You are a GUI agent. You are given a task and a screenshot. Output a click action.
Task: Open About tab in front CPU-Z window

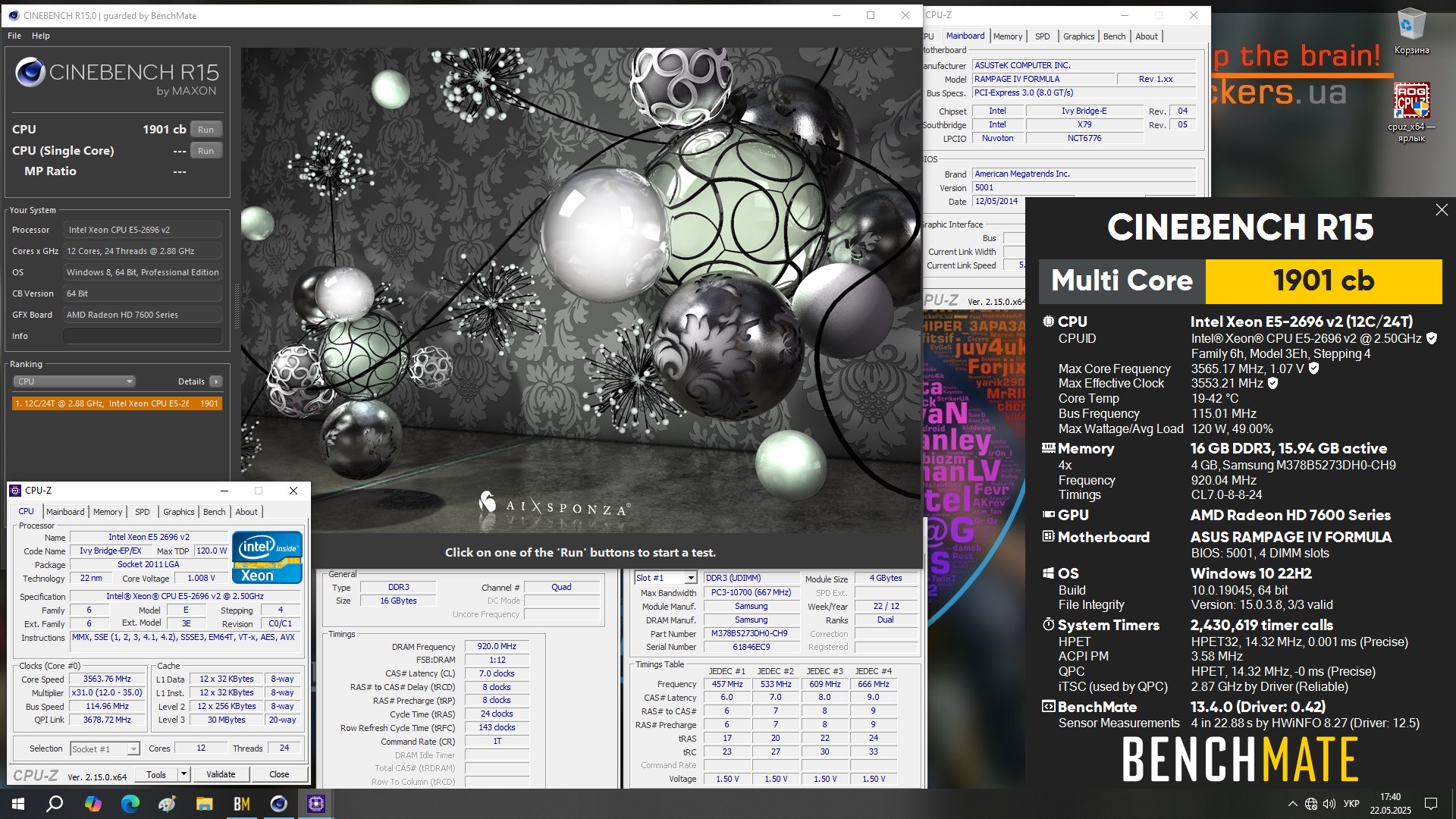point(246,512)
